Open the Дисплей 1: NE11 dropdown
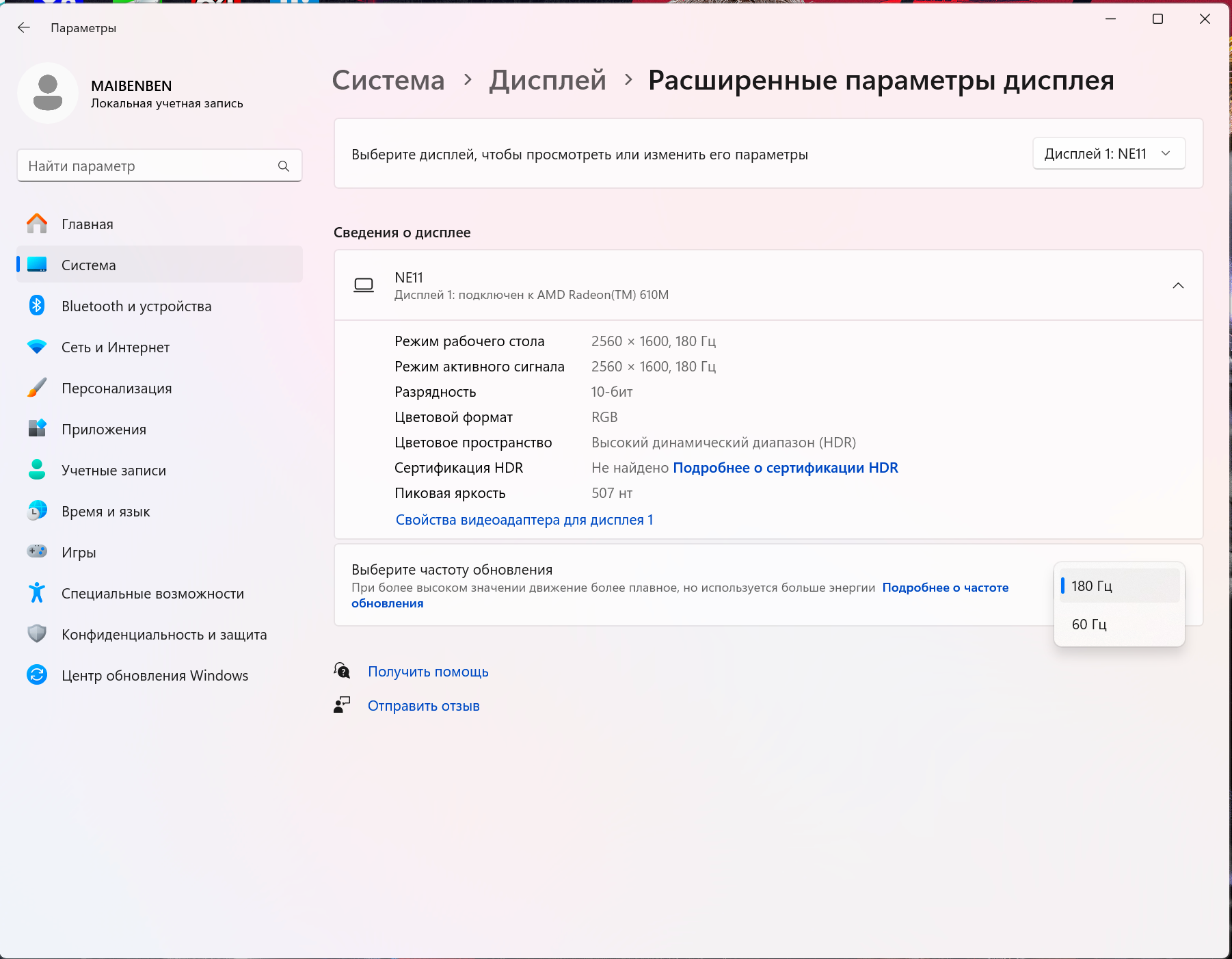 (1108, 154)
